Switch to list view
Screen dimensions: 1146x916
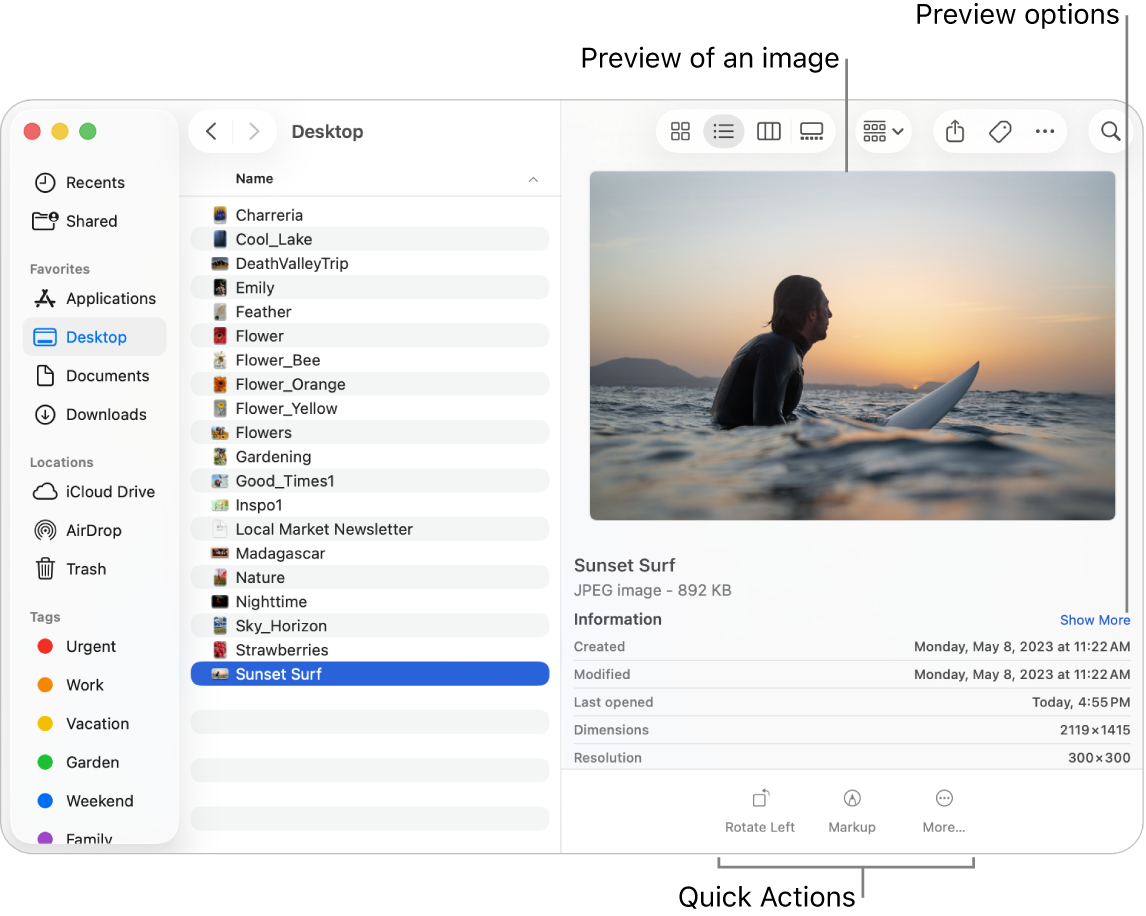coord(724,132)
